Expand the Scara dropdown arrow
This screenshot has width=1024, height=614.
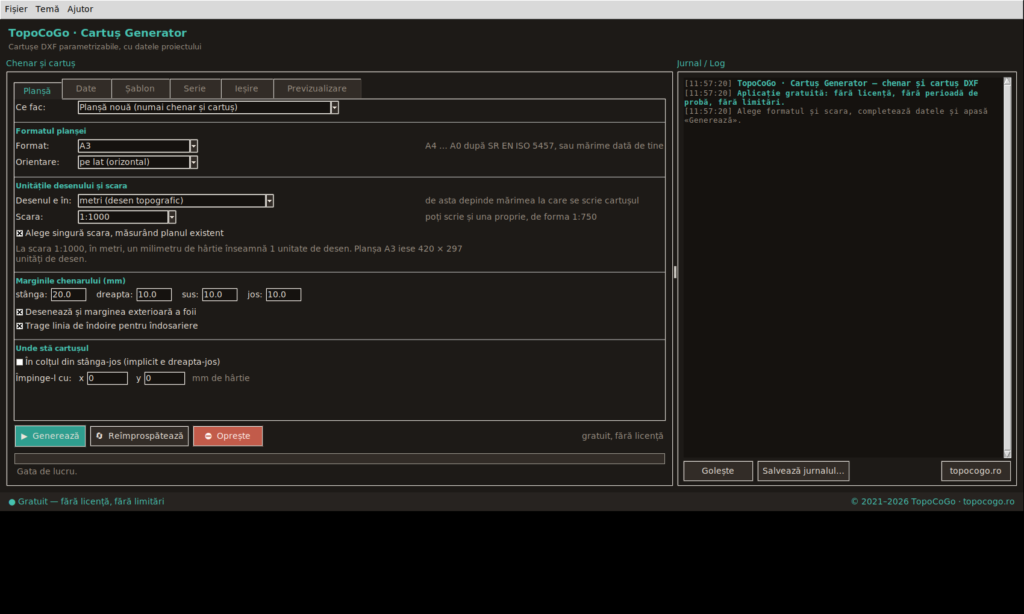click(172, 217)
